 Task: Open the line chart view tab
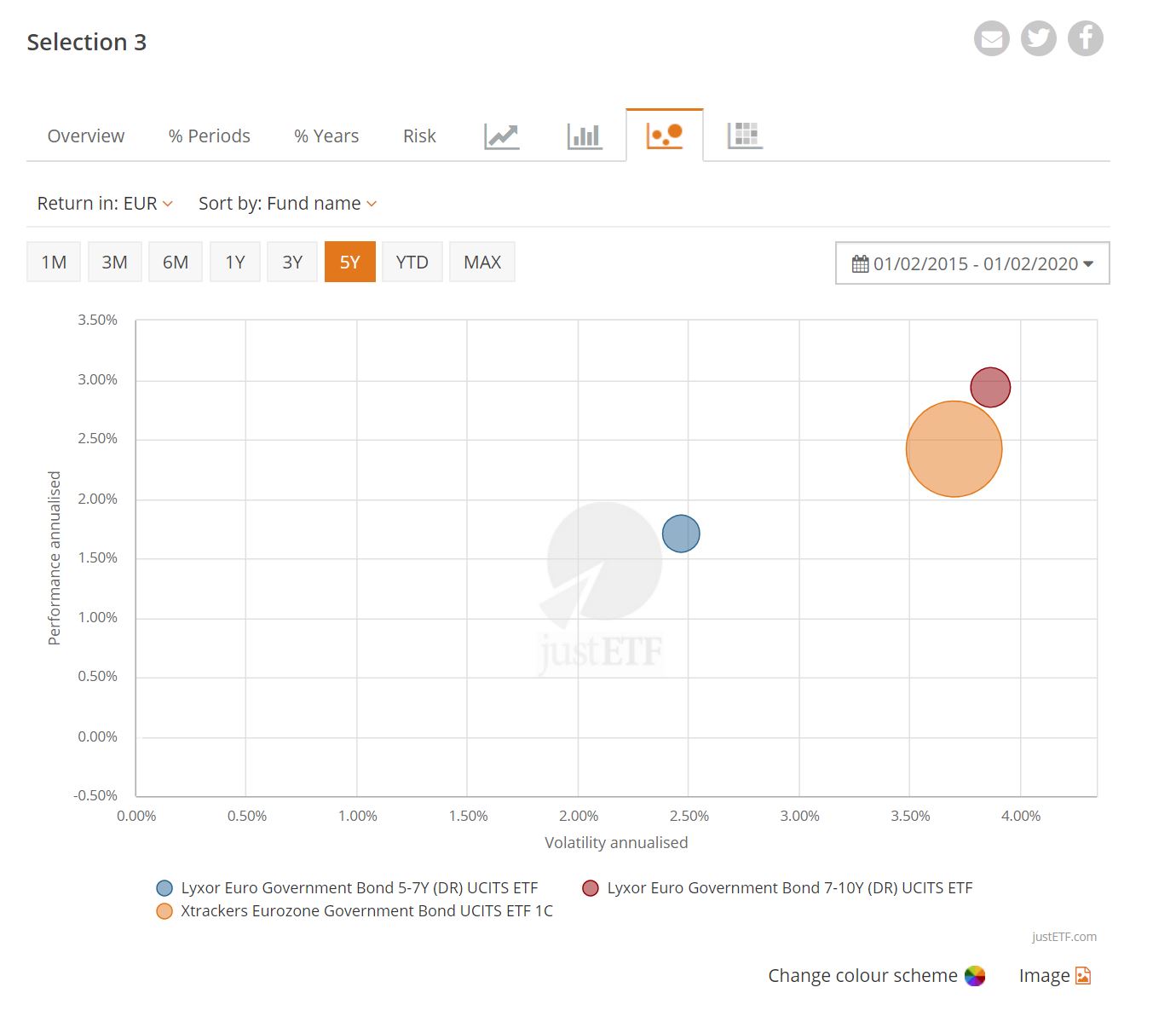coord(501,136)
